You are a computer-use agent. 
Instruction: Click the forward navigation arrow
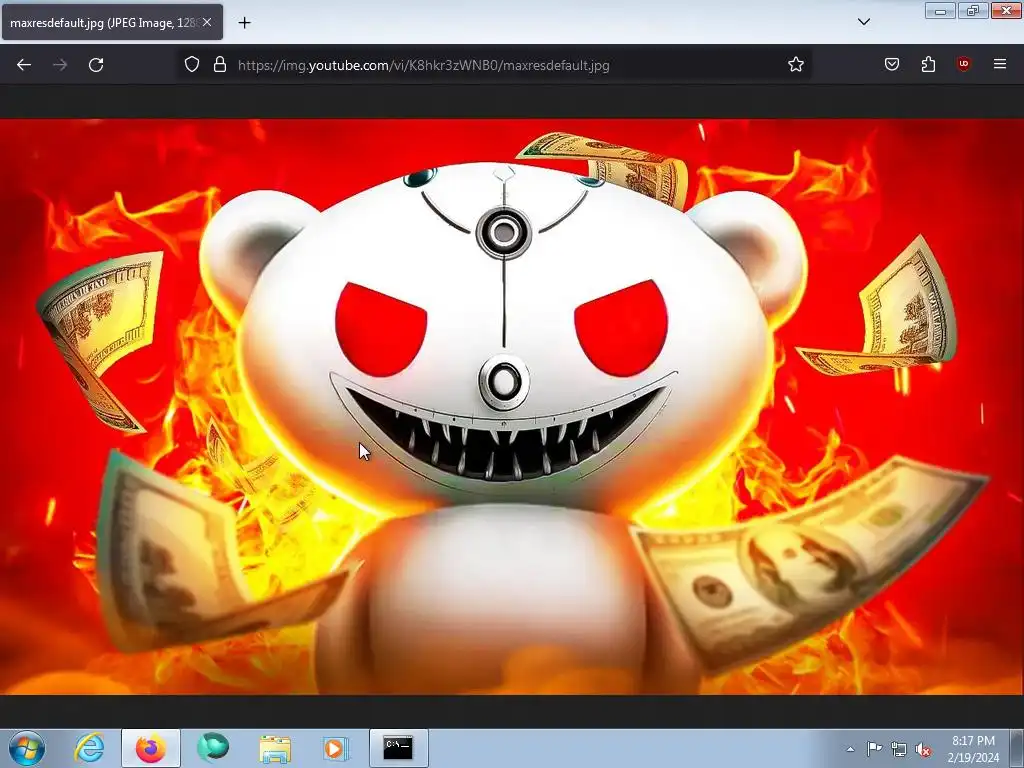60,65
